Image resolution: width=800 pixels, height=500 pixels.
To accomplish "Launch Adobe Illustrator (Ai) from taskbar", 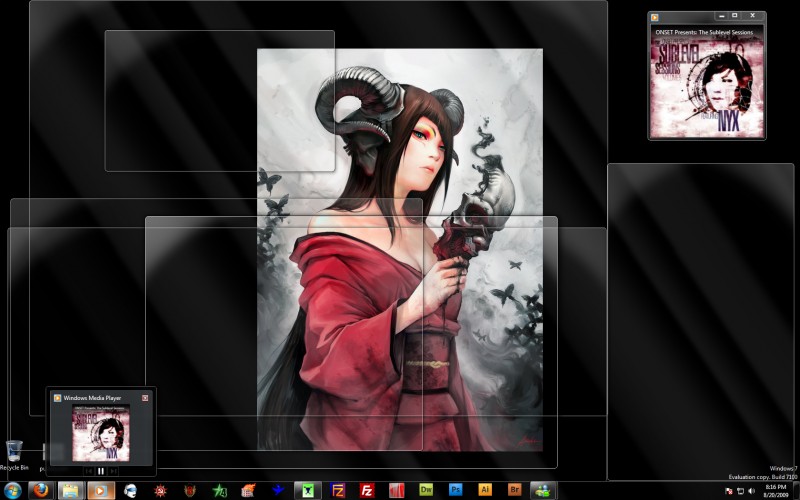I will coord(485,490).
